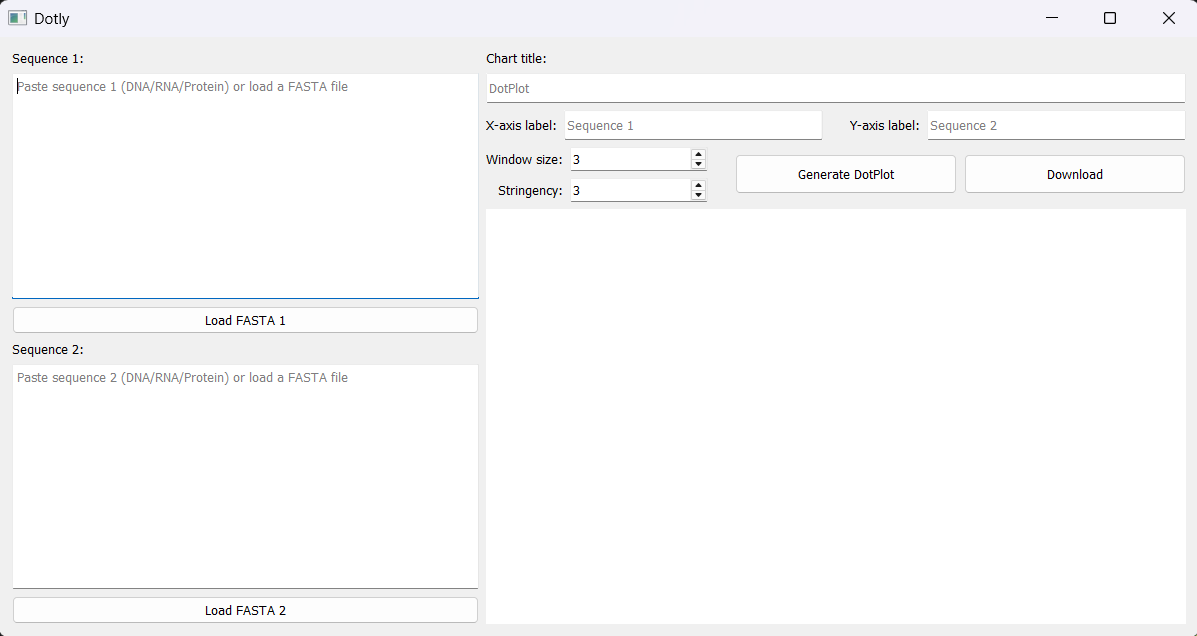Maximize the Dotly window
The image size is (1197, 636).
[1110, 18]
